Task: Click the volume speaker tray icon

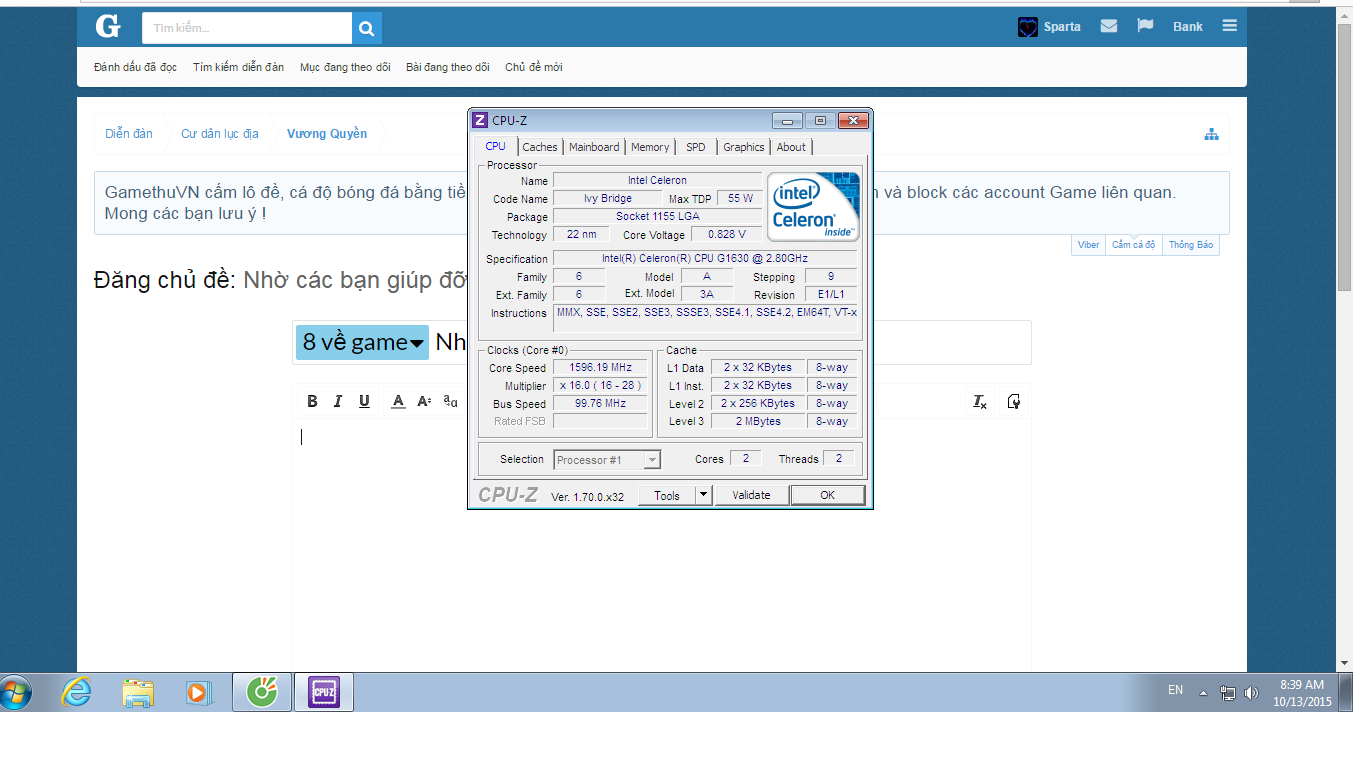Action: pyautogui.click(x=1251, y=693)
